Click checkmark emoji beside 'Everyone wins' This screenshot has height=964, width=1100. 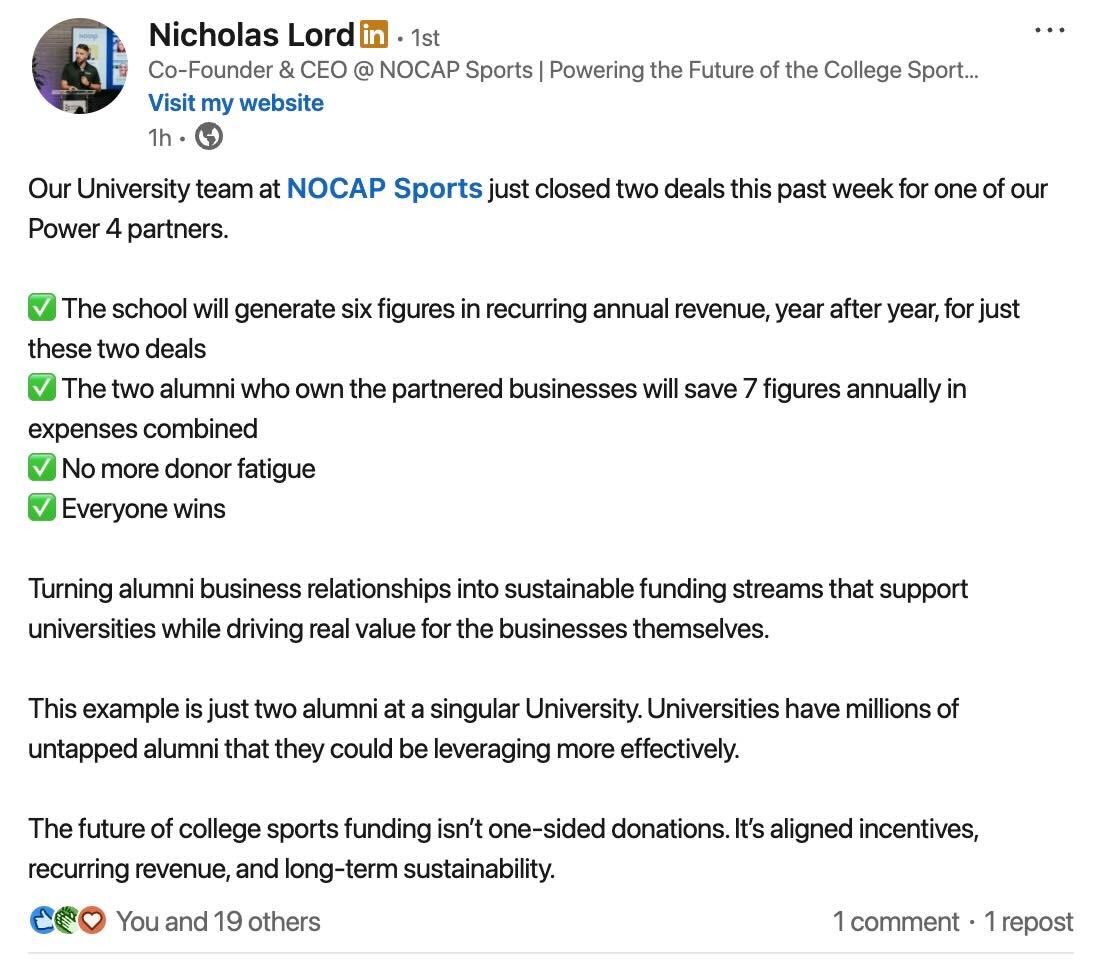[x=42, y=508]
